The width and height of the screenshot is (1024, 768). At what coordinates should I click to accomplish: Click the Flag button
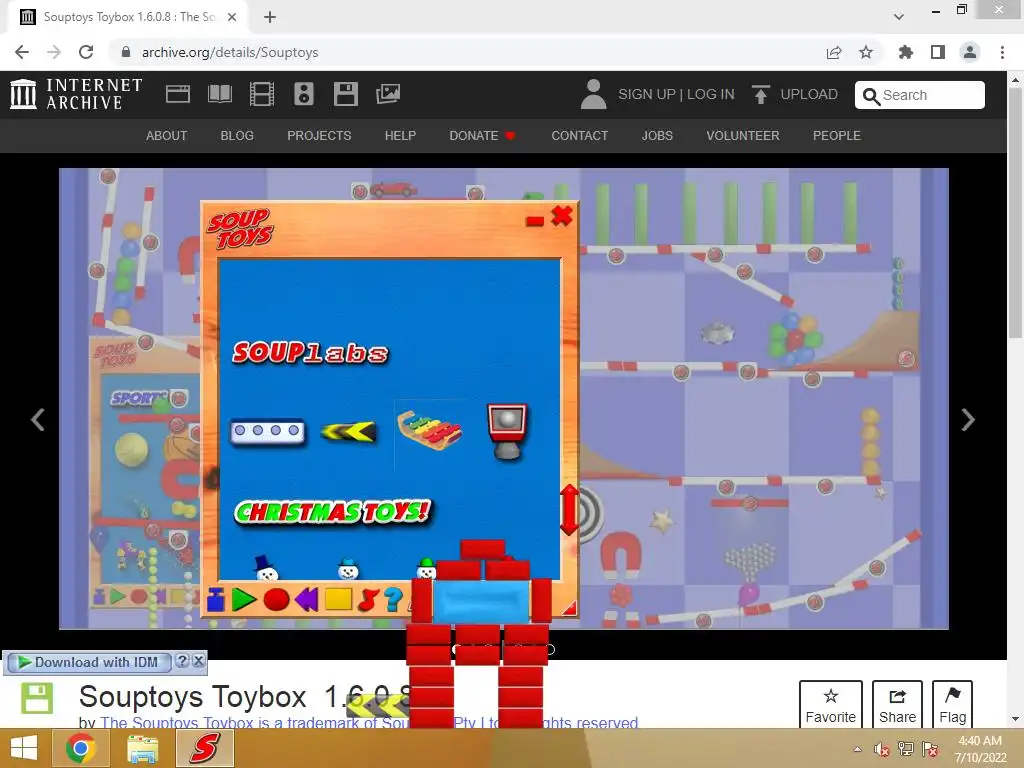click(x=952, y=705)
